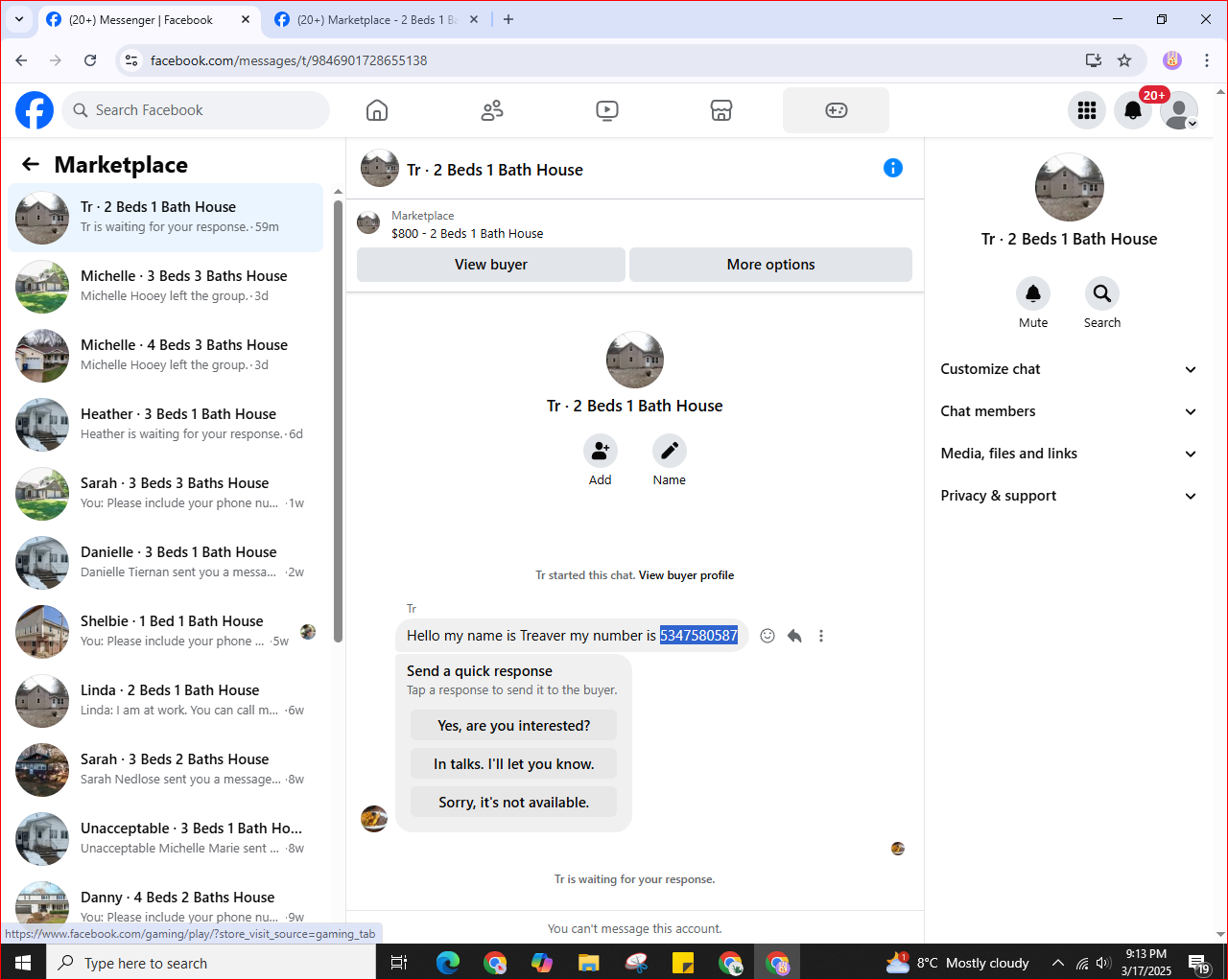Expand the Customize chat section

(x=1069, y=369)
